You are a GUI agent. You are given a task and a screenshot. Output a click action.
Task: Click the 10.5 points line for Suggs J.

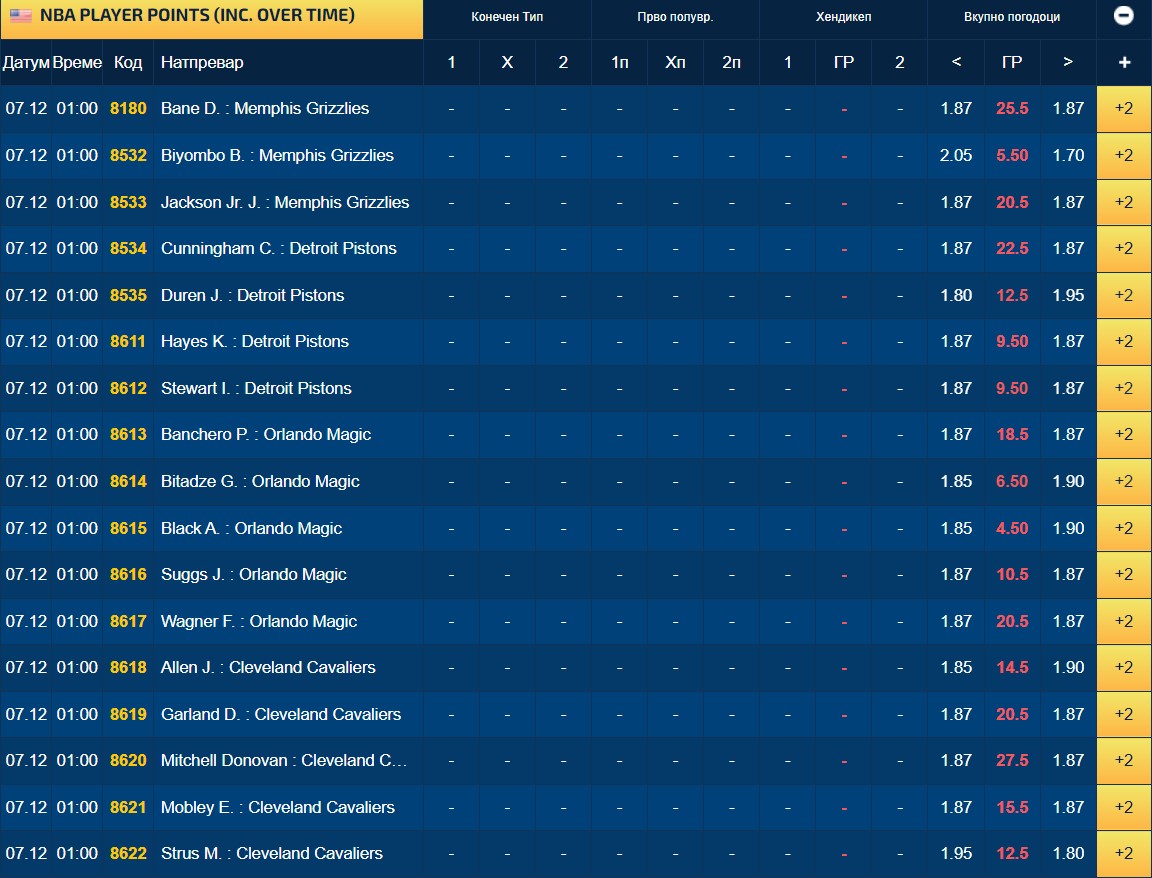click(x=1012, y=575)
